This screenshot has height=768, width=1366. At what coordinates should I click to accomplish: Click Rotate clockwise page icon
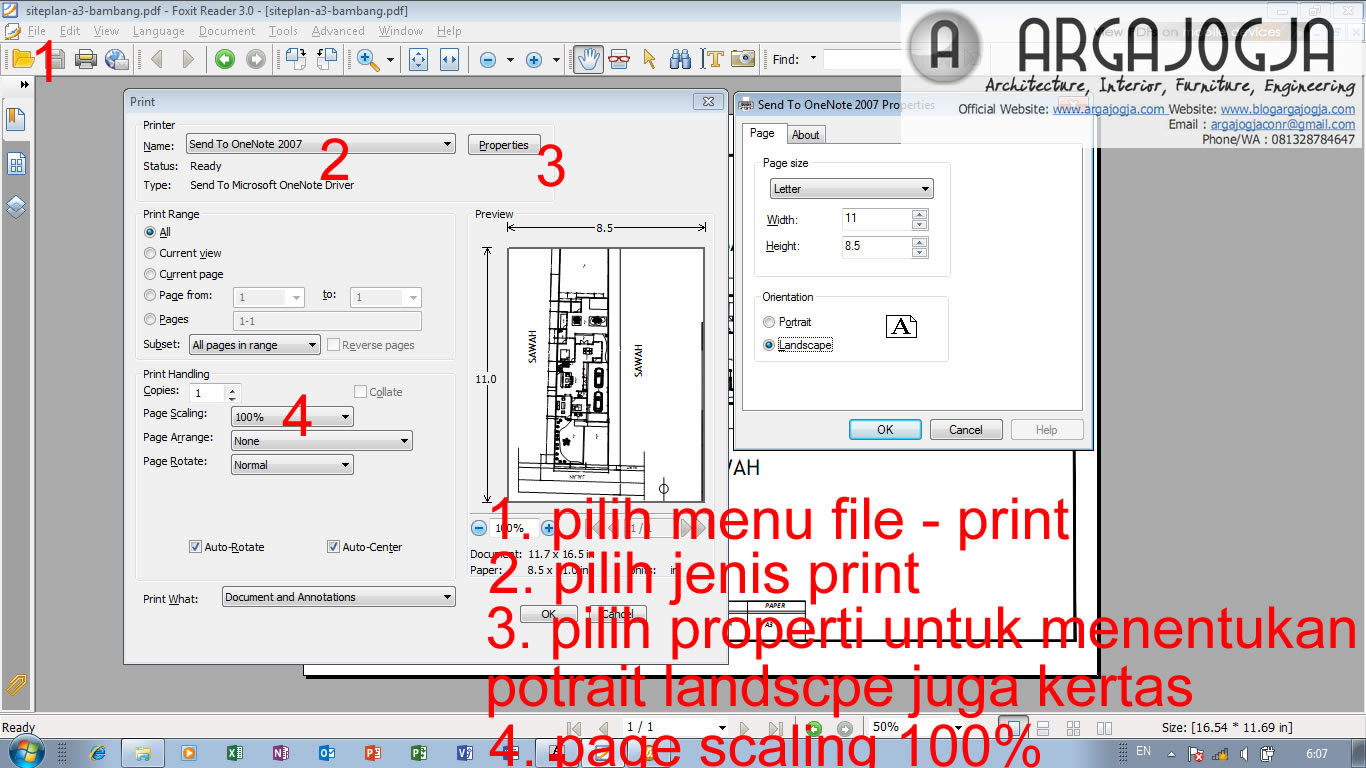tap(296, 59)
